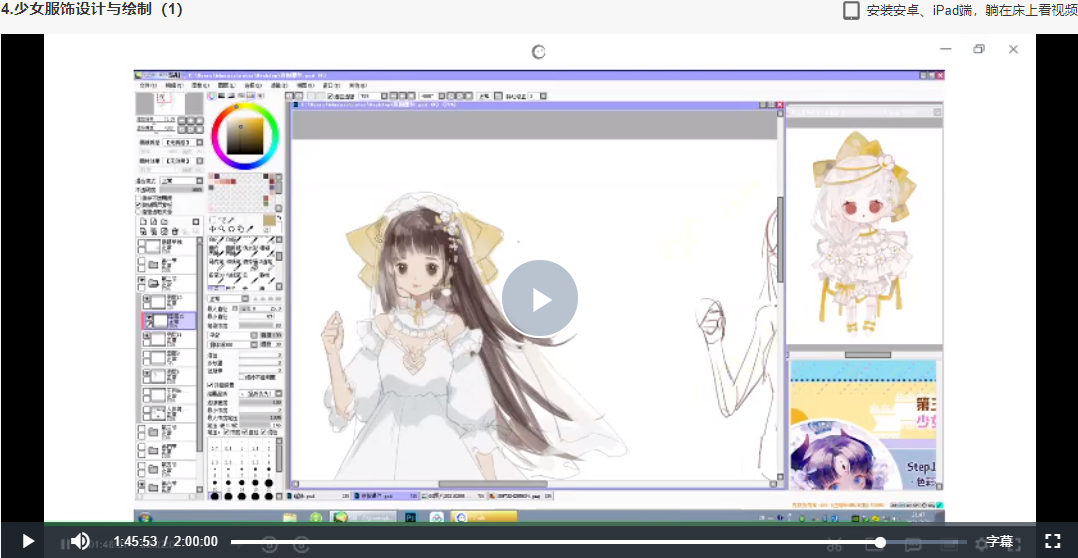Viewport: 1078px width, 558px height.
Task: Click the clear layer icon beside trash
Action: click(x=164, y=231)
